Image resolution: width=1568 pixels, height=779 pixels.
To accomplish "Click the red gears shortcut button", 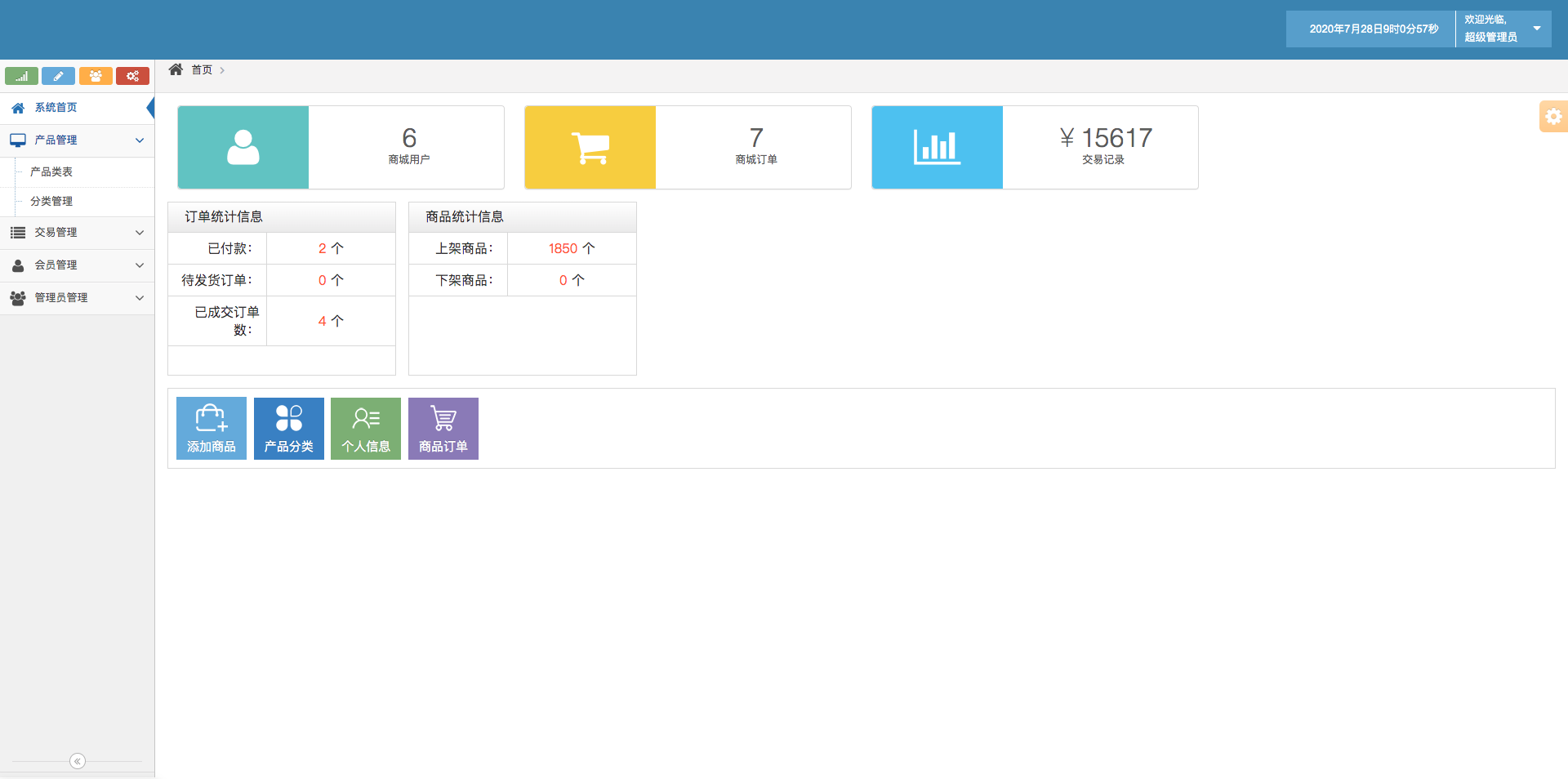I will click(x=132, y=76).
